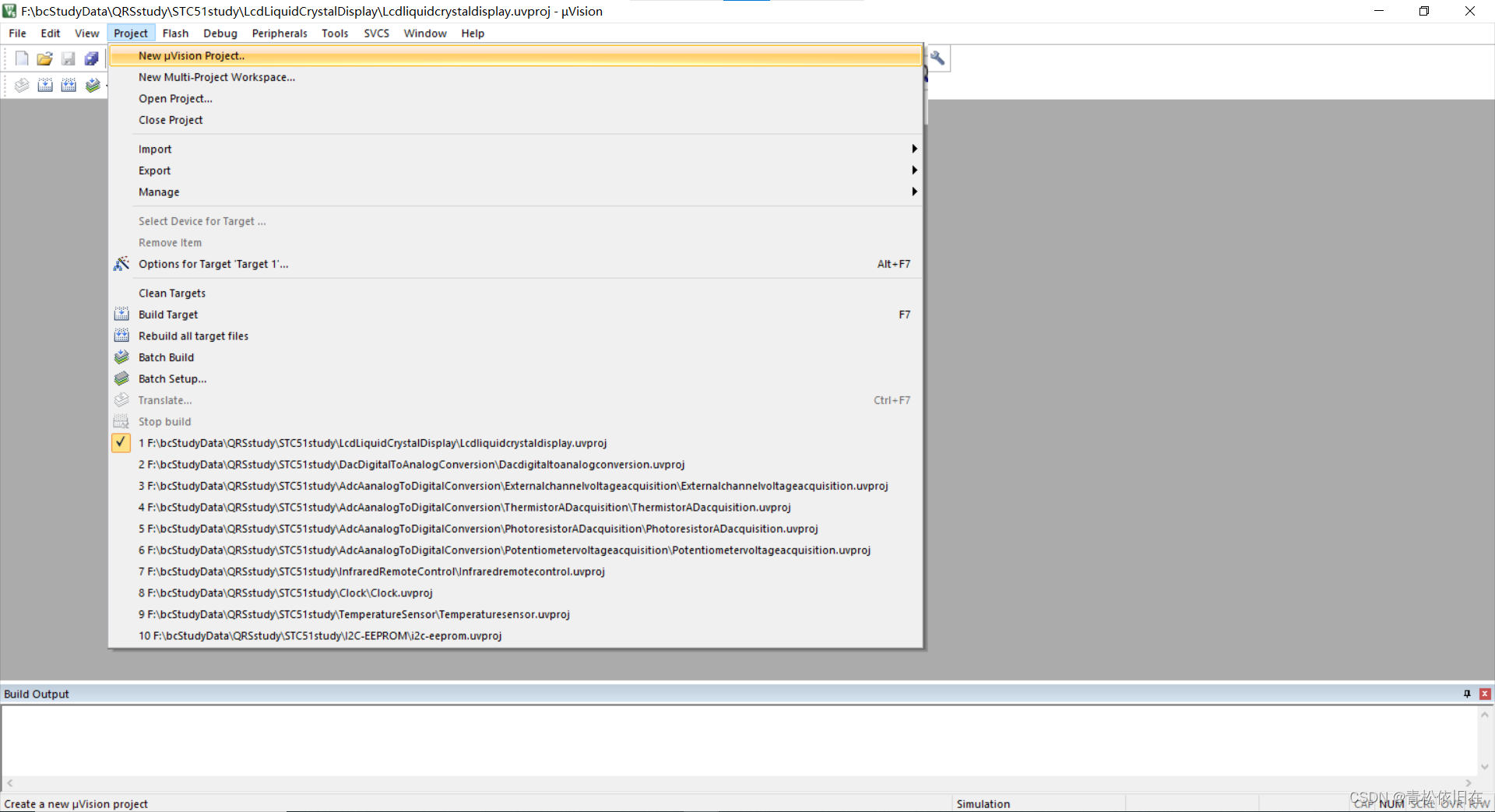Image resolution: width=1495 pixels, height=812 pixels.
Task: Open recent project Infraredremotecontrol.uvproj
Action: pyautogui.click(x=515, y=571)
